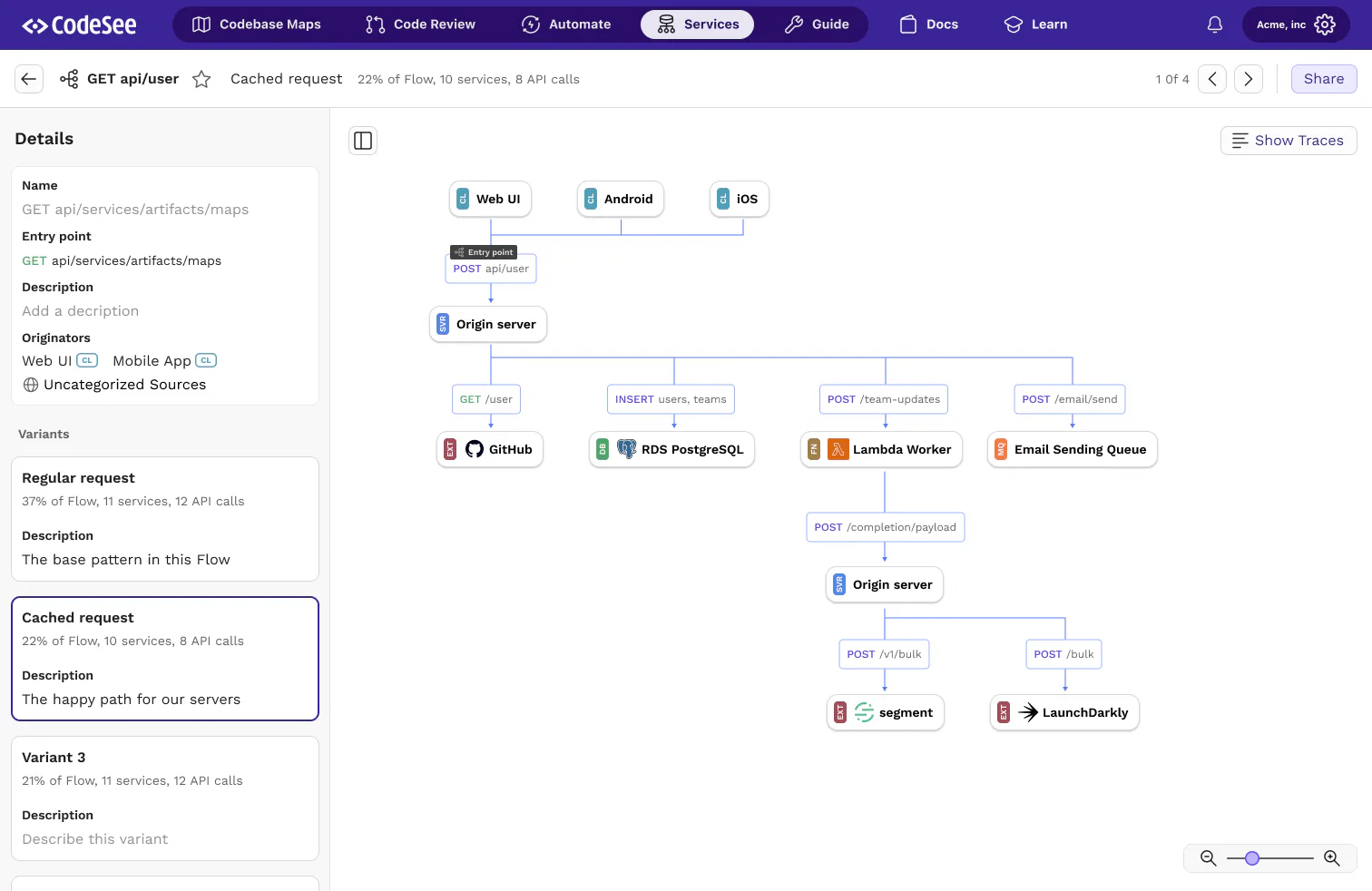Select the Variant 3 card

point(165,798)
